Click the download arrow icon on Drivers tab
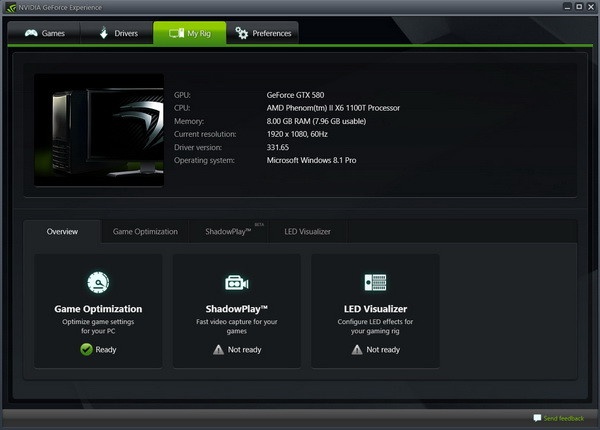This screenshot has height=430, width=600. click(x=103, y=33)
